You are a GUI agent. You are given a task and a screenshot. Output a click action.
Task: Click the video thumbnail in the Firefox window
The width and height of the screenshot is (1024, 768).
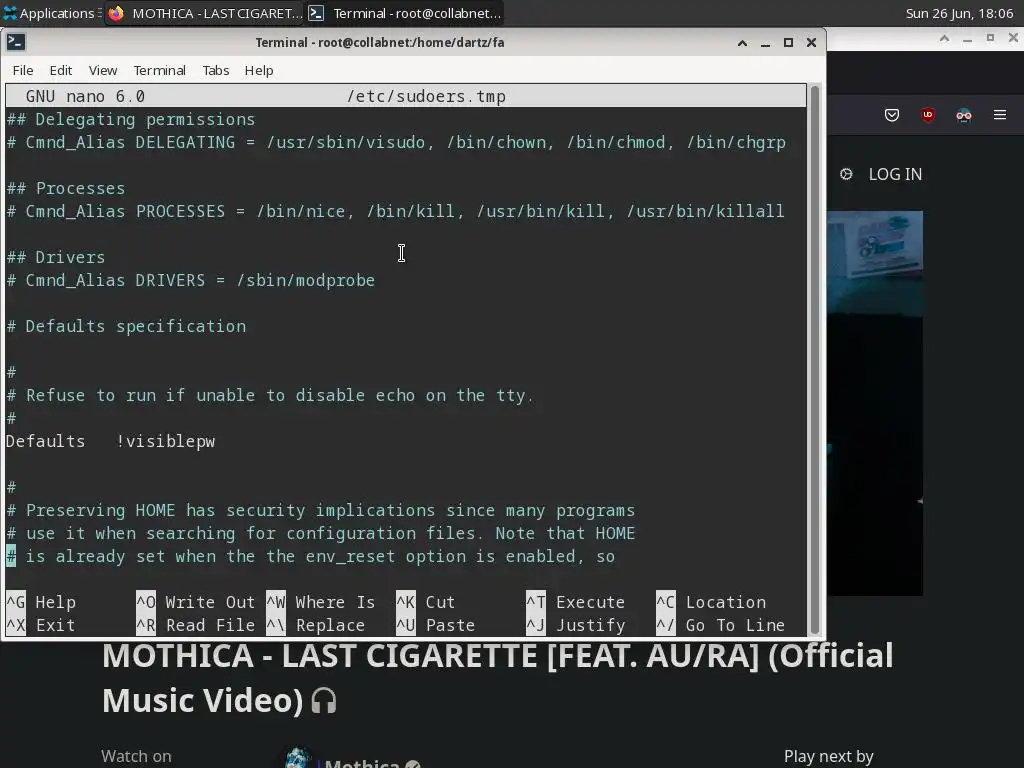[875, 403]
